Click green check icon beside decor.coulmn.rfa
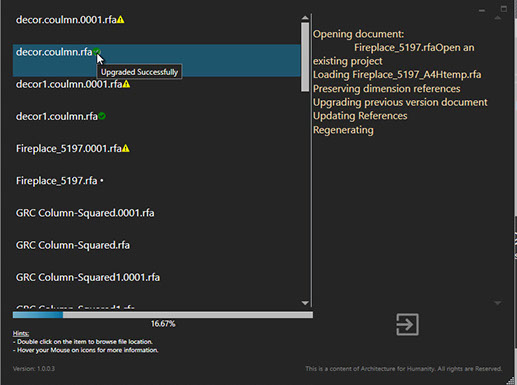 tap(96, 52)
